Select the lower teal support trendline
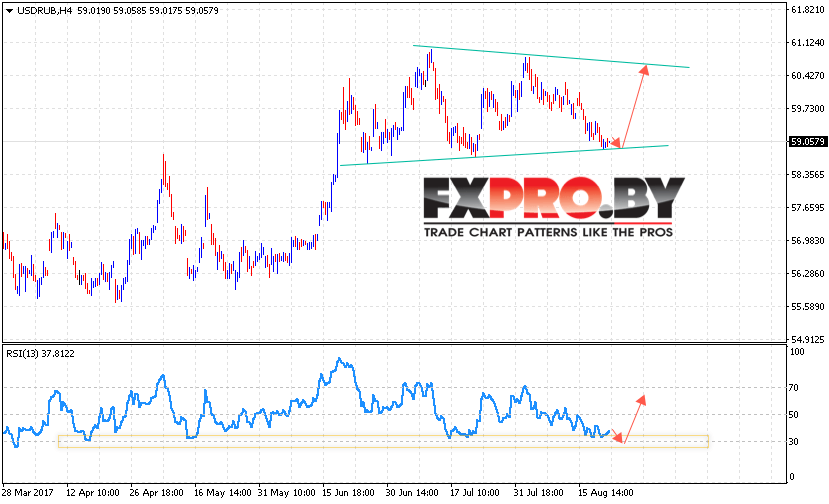 tap(504, 155)
